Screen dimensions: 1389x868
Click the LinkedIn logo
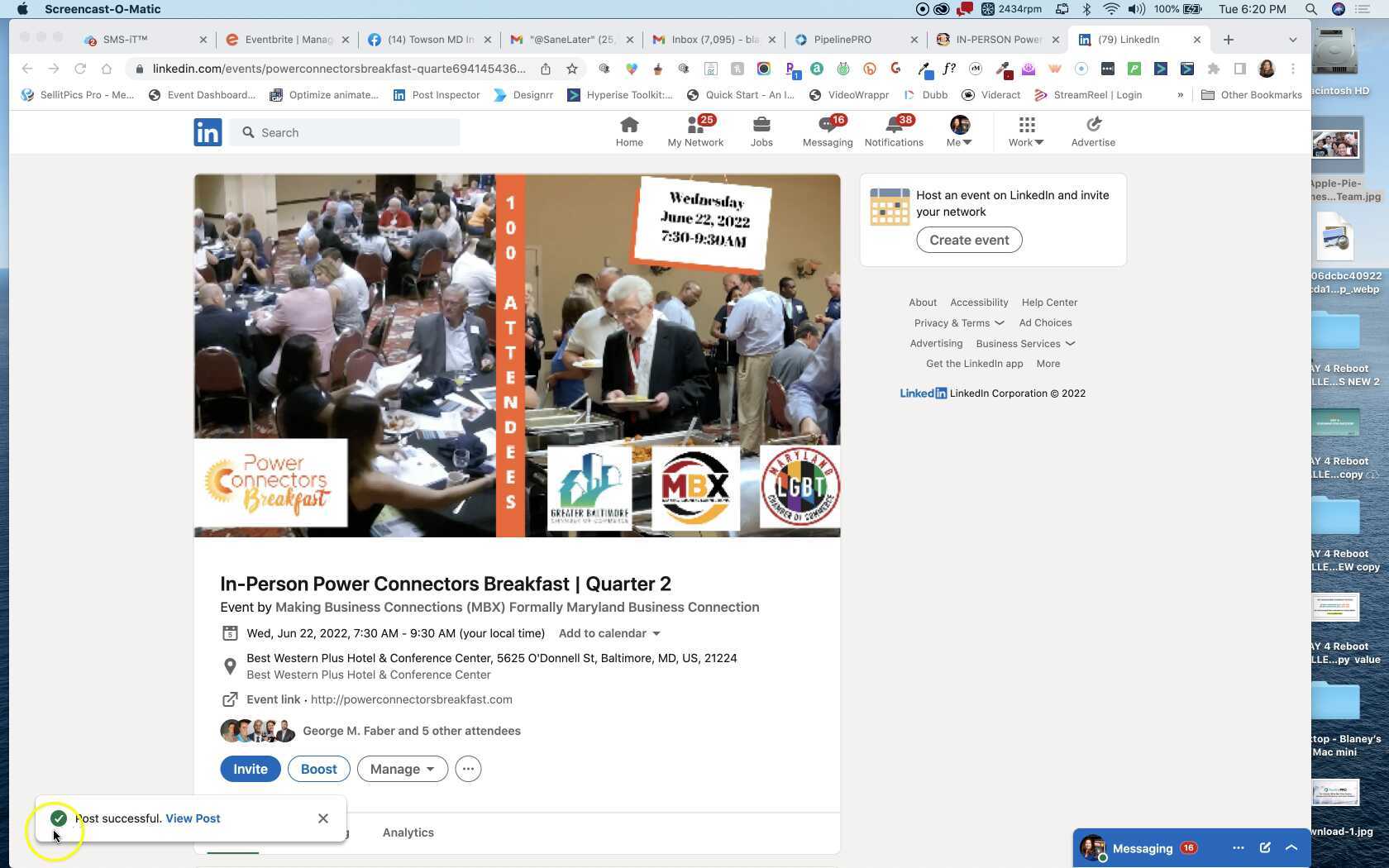(208, 132)
